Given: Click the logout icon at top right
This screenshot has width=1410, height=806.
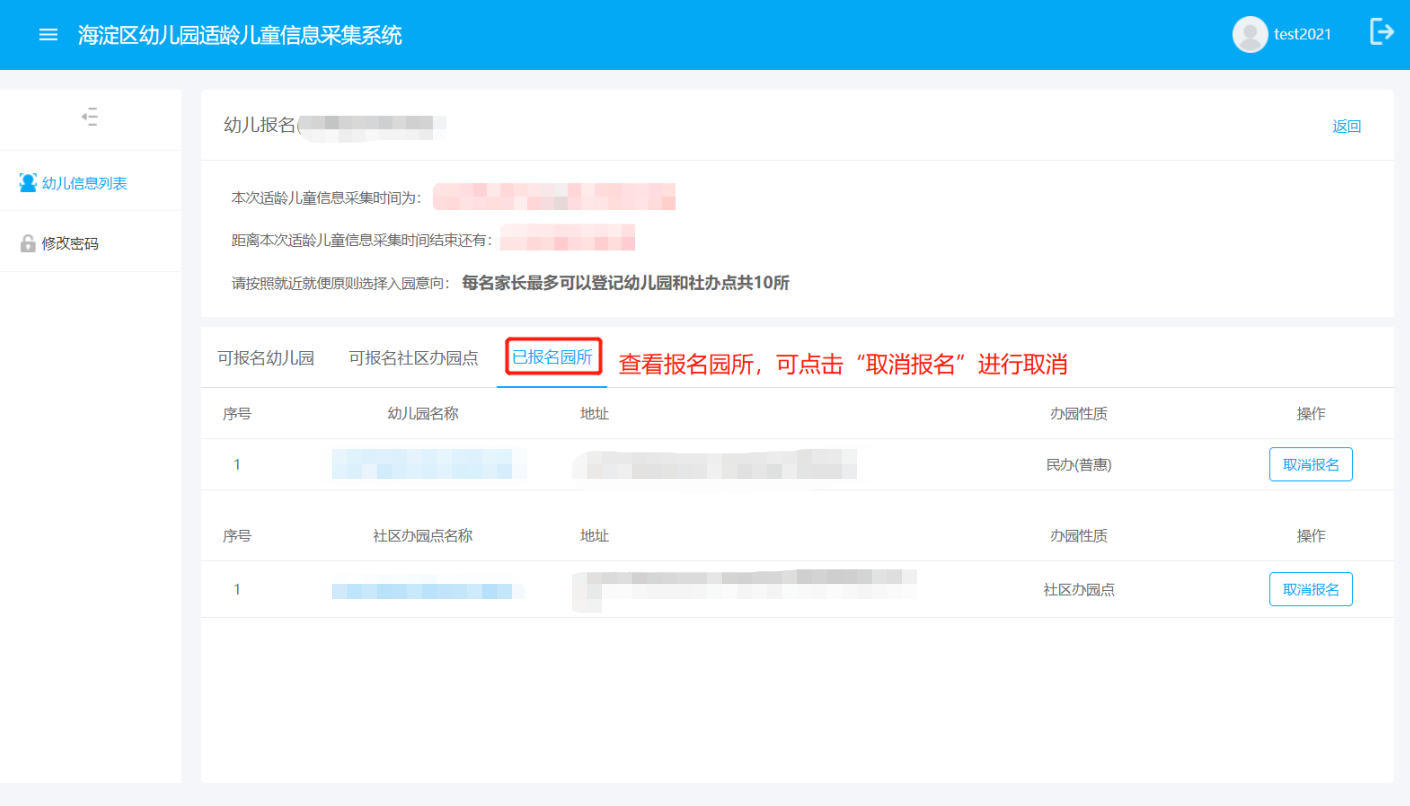Looking at the screenshot, I should [1381, 32].
